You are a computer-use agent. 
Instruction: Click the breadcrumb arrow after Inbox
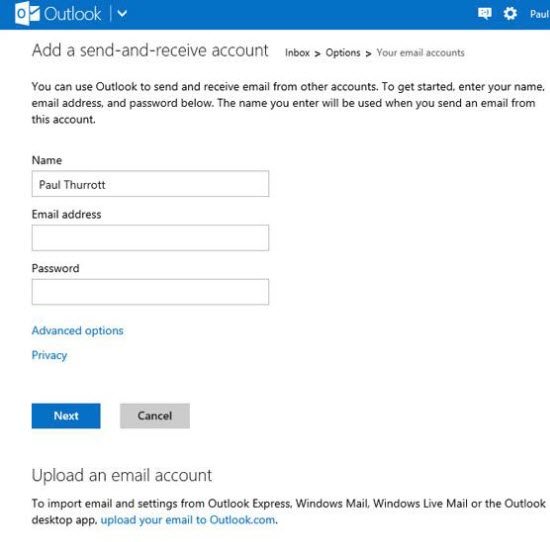point(317,54)
